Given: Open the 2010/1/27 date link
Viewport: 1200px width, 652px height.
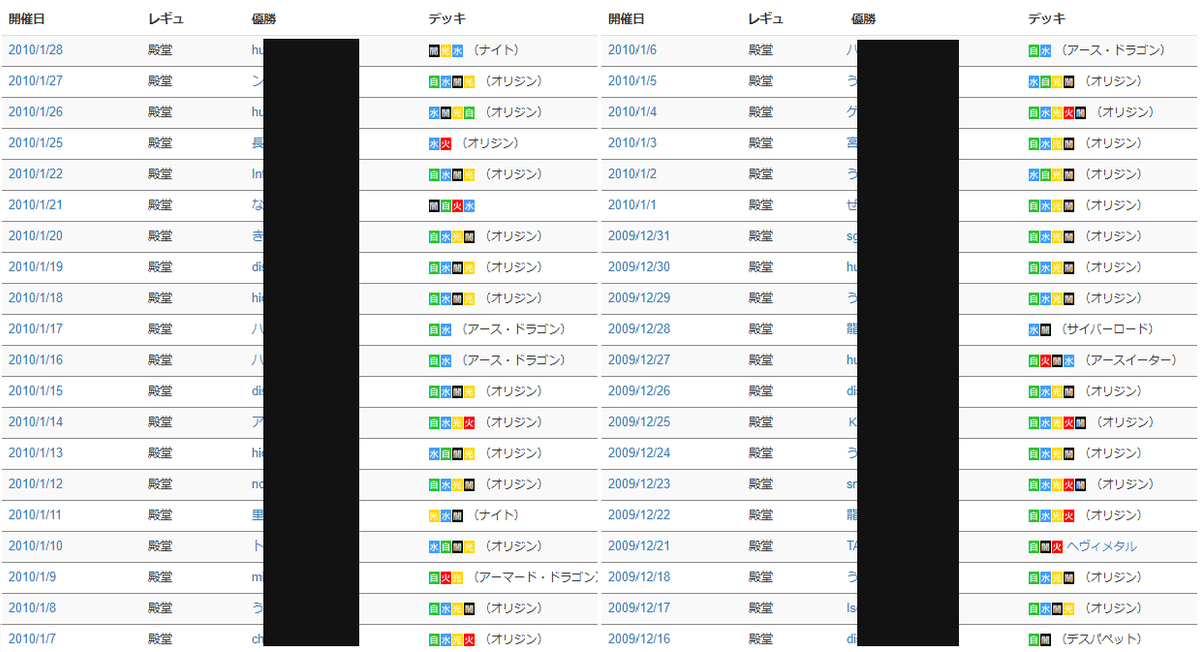Looking at the screenshot, I should (x=35, y=81).
